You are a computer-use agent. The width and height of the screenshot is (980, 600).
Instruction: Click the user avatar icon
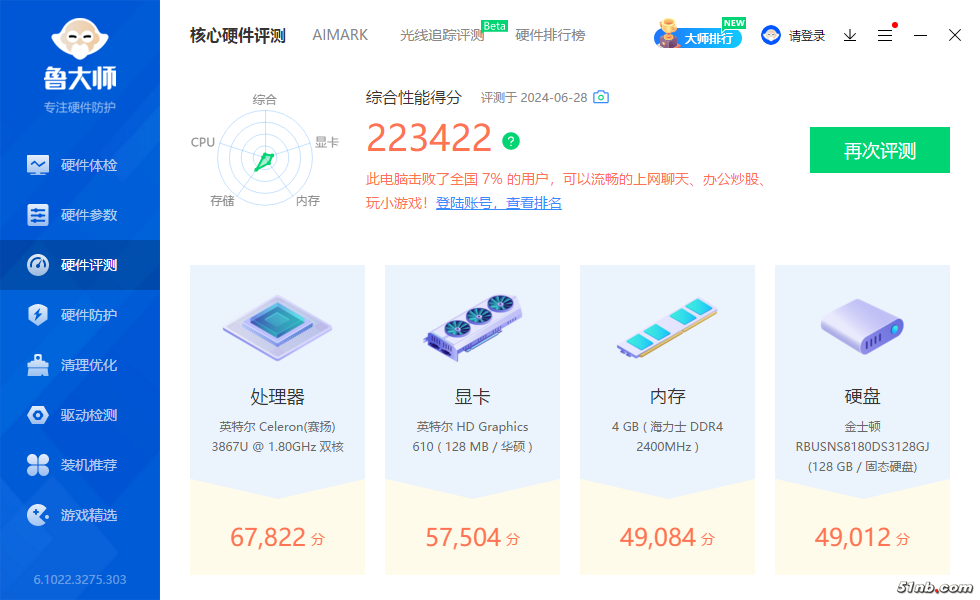[771, 35]
